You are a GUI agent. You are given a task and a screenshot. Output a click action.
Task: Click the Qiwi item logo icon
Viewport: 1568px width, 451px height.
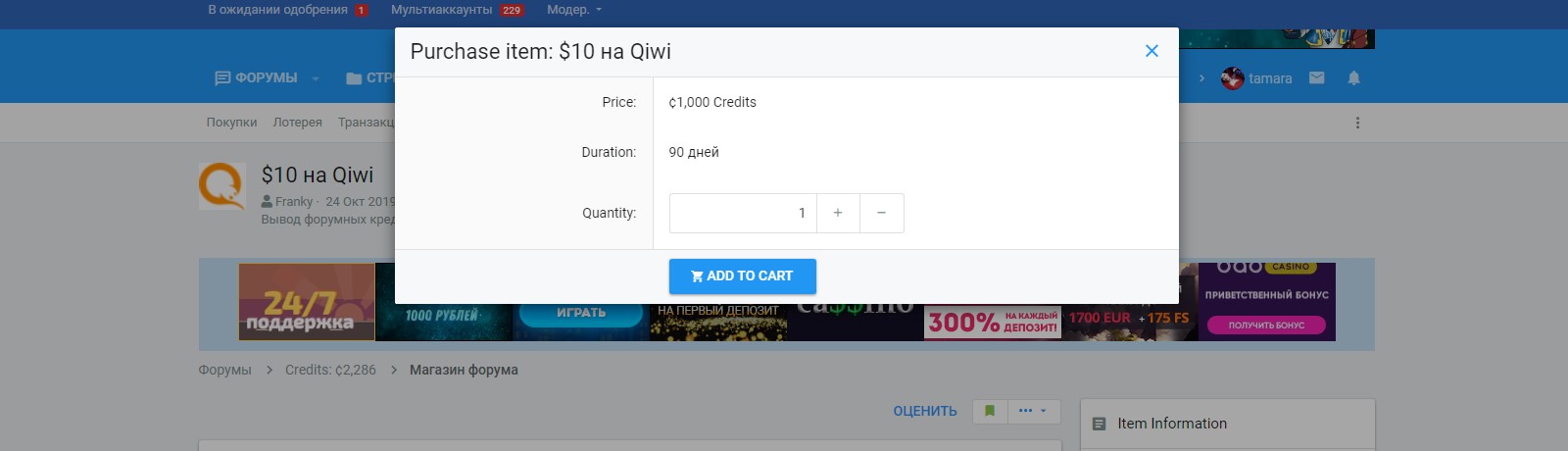tap(221, 186)
